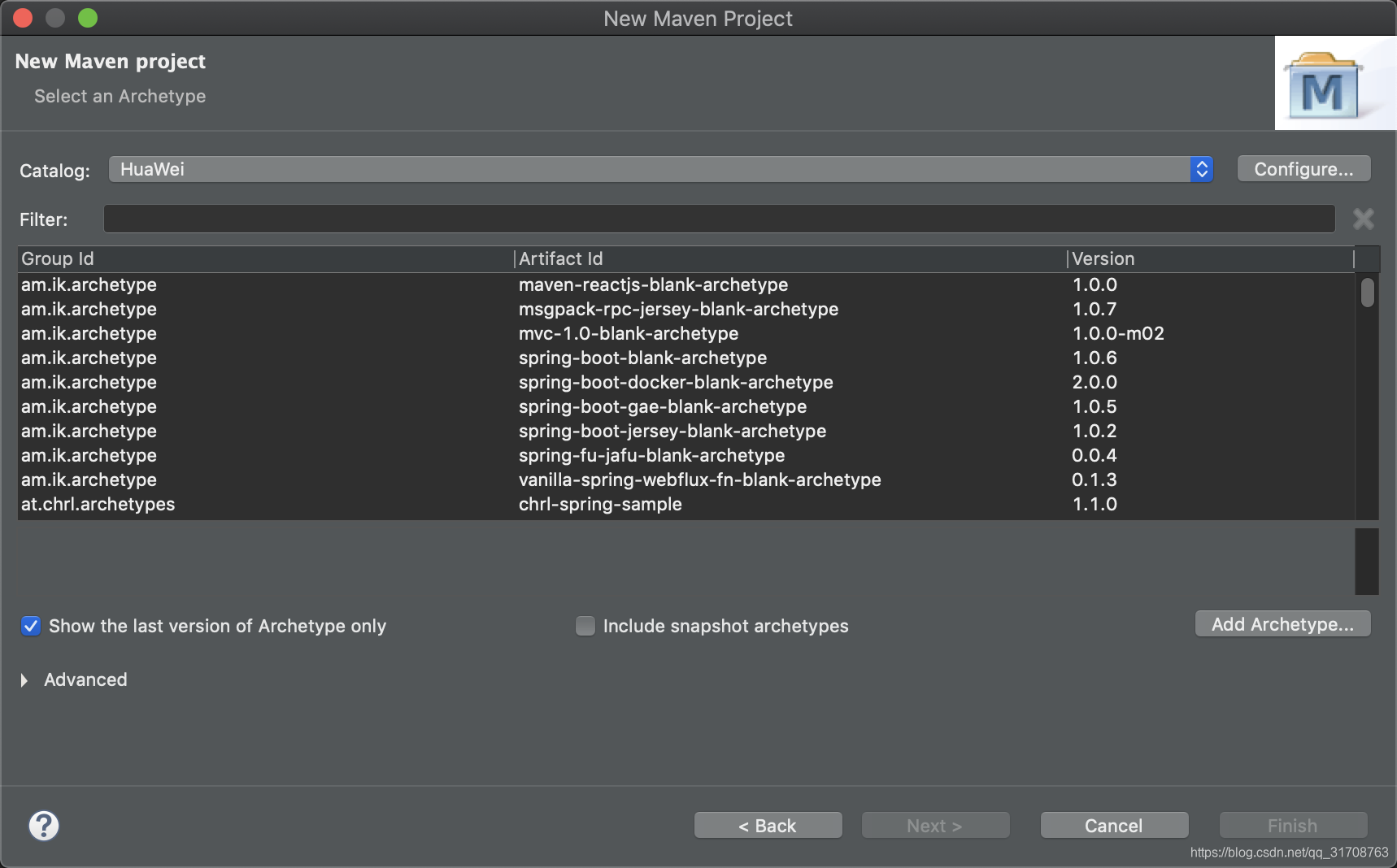Screen dimensions: 1397x868
Task: Click the Add Archetype button
Action: tap(1282, 624)
